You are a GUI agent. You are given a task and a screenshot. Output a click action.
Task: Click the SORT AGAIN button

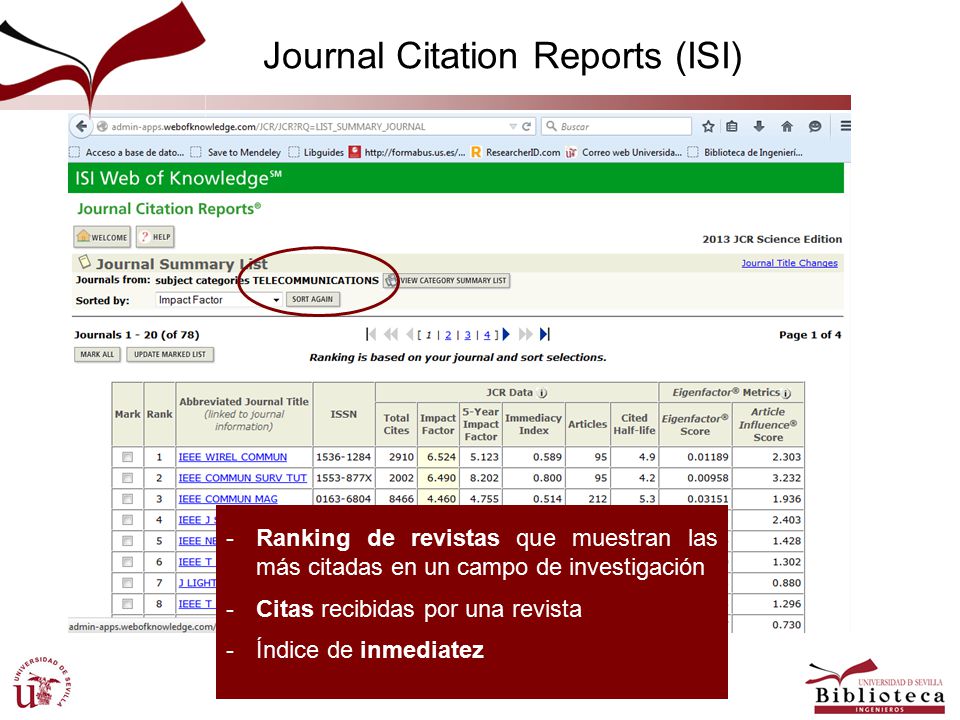tap(312, 299)
